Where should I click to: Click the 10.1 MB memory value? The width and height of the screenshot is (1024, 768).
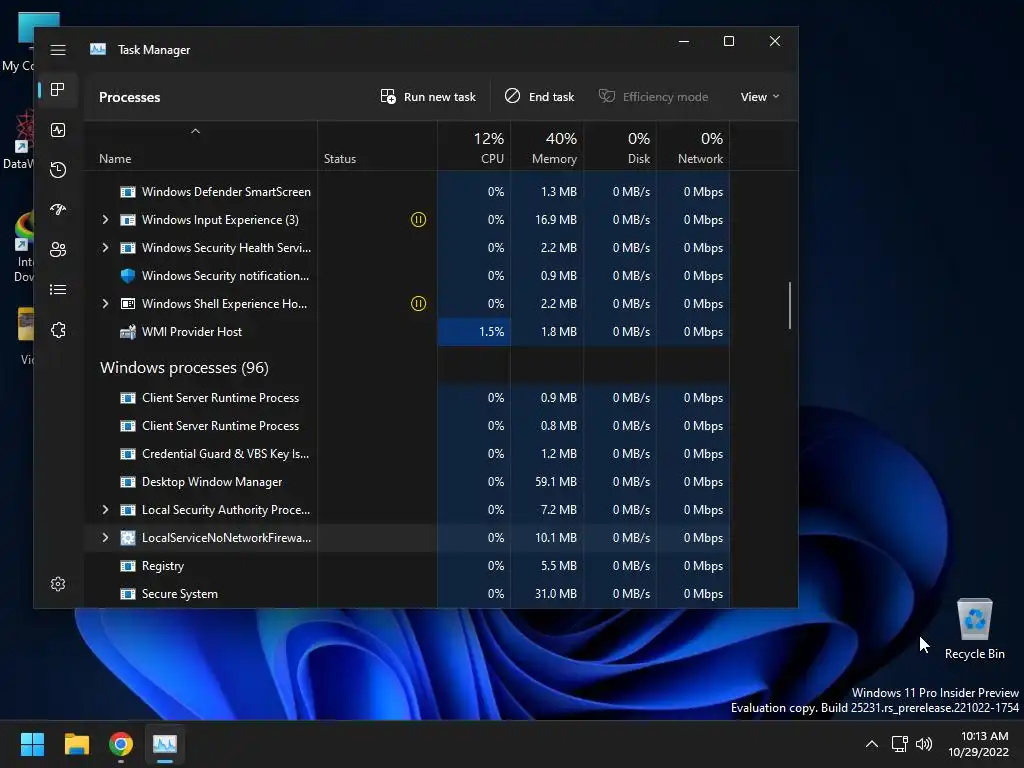click(556, 537)
